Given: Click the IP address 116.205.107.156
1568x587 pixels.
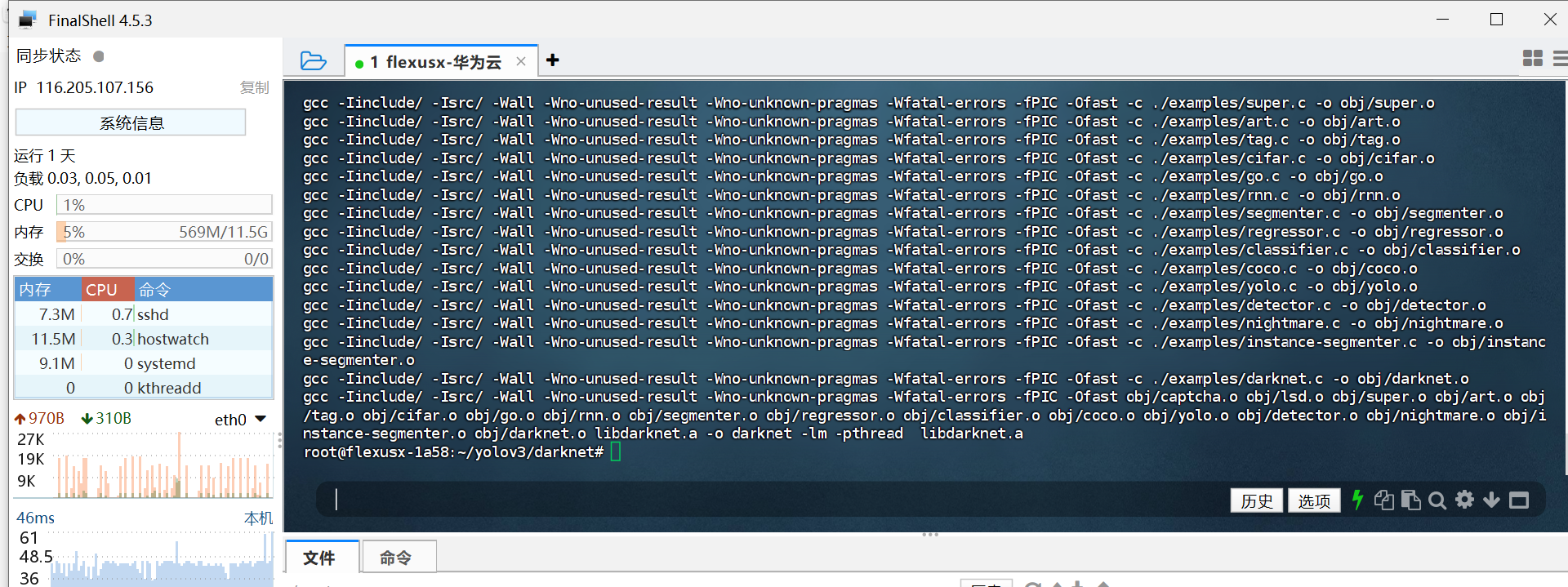Looking at the screenshot, I should [95, 87].
